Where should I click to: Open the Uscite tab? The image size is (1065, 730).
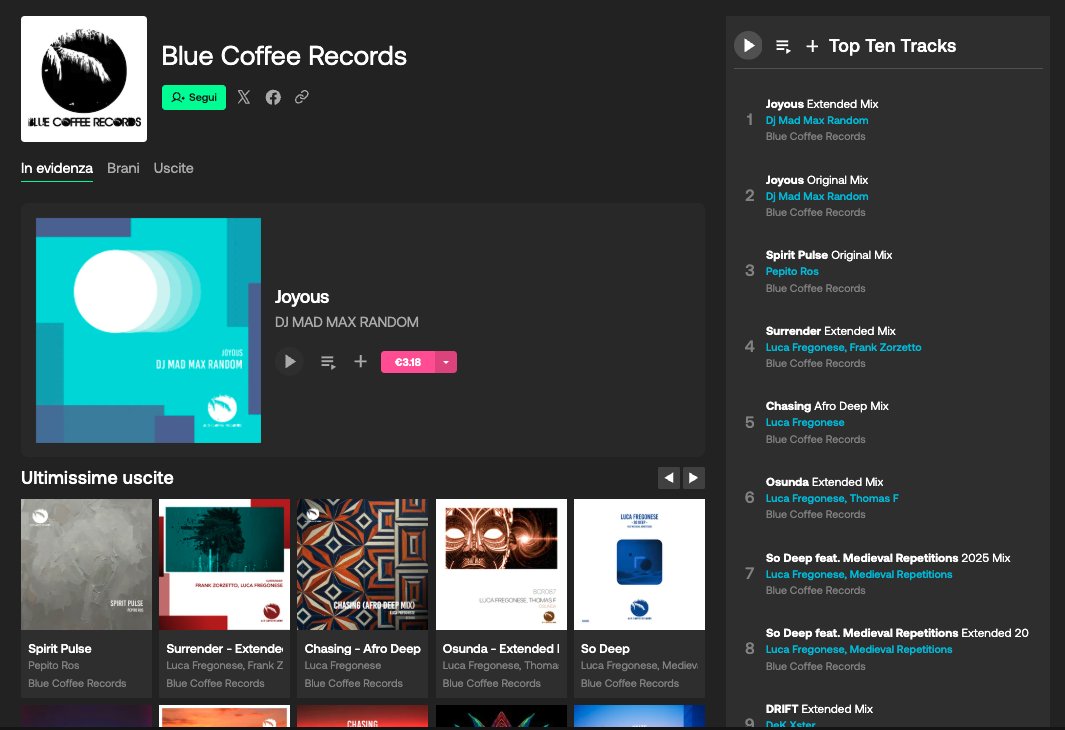[x=173, y=168]
